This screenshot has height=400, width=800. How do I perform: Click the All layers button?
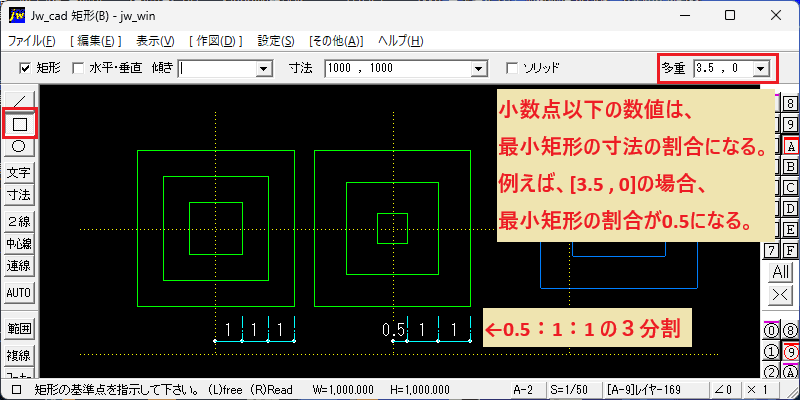(781, 272)
